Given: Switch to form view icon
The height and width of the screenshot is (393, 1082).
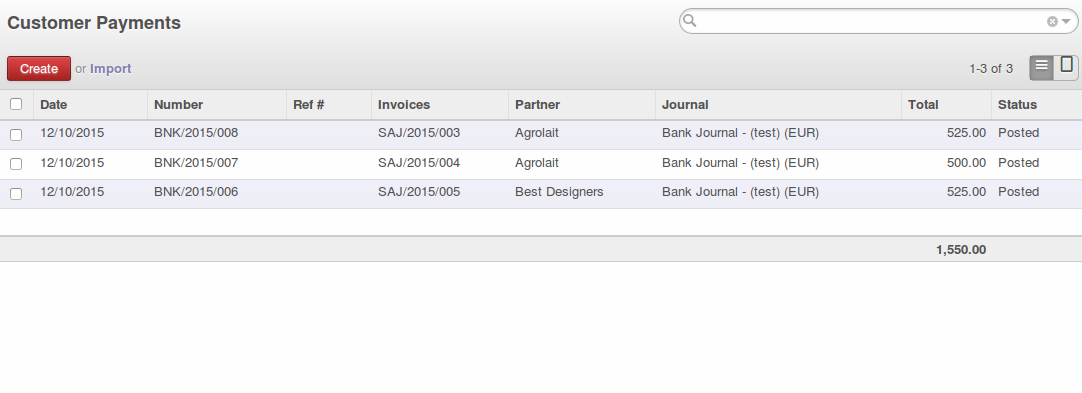Looking at the screenshot, I should (1066, 68).
